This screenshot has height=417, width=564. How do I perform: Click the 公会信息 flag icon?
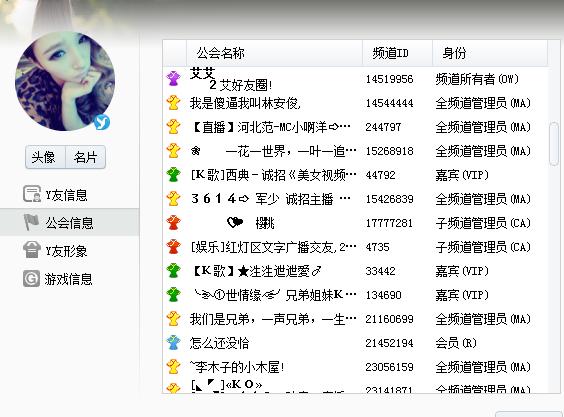[x=31, y=222]
